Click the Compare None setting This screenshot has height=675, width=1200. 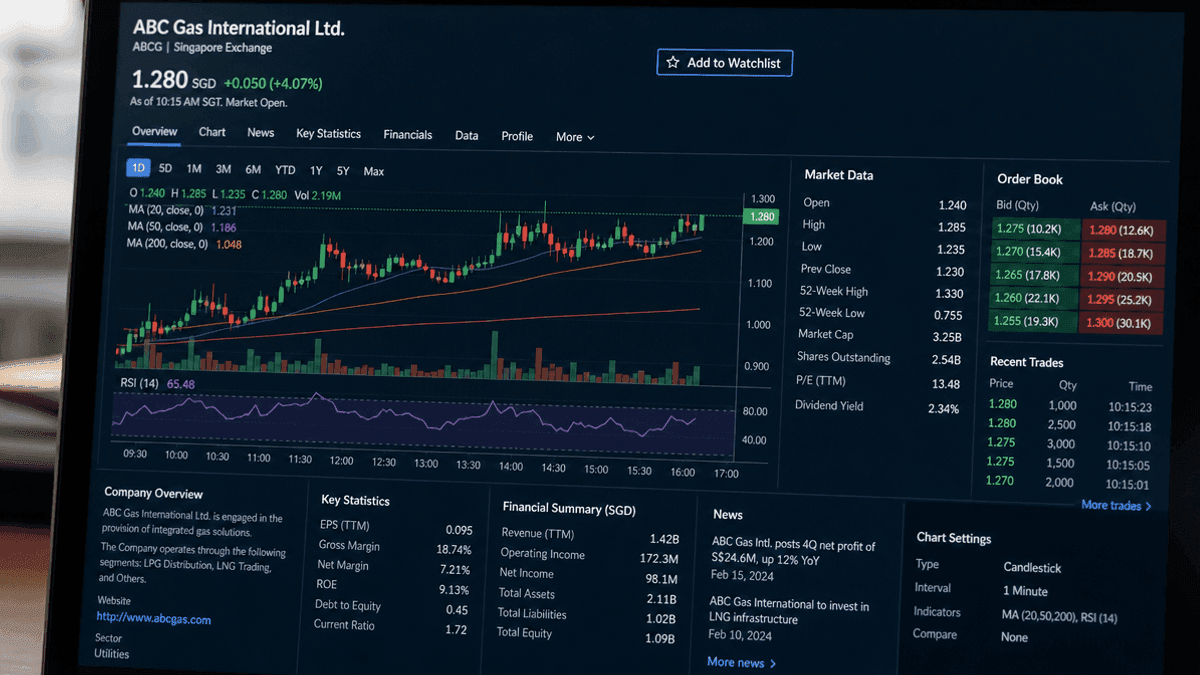coord(1014,637)
